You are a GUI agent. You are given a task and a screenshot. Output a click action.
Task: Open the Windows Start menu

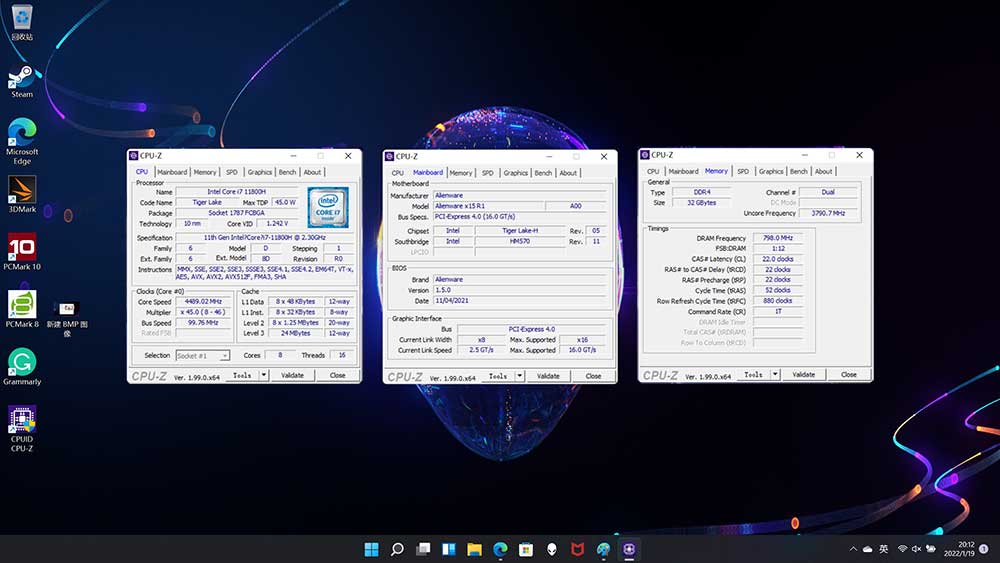pyautogui.click(x=371, y=549)
